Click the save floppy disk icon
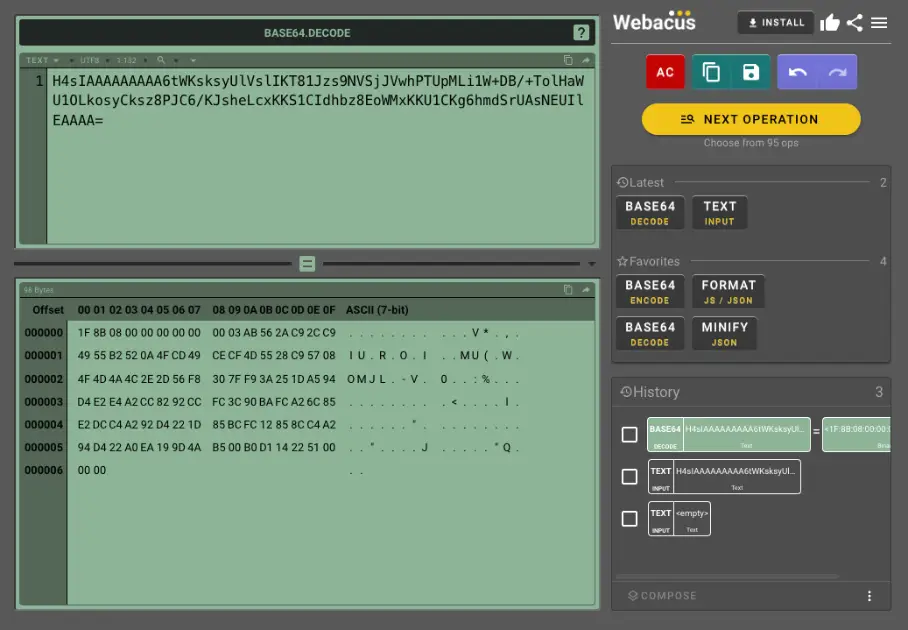The width and height of the screenshot is (908, 630). coord(751,72)
